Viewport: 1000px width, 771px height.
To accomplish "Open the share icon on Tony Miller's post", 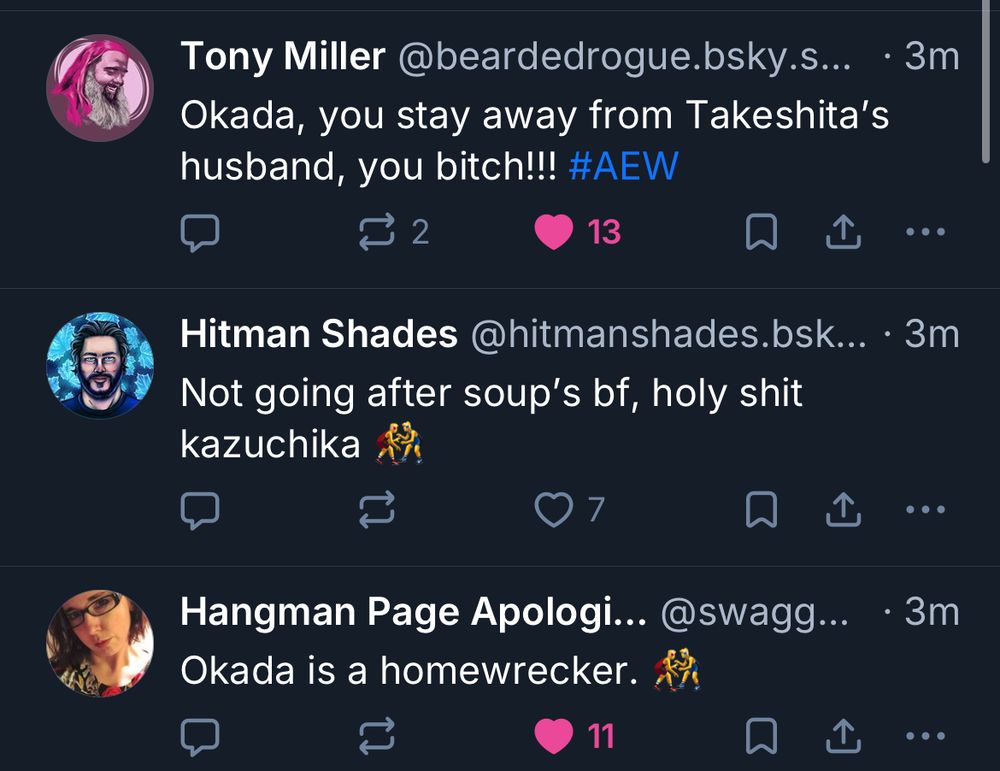I will pos(843,231).
